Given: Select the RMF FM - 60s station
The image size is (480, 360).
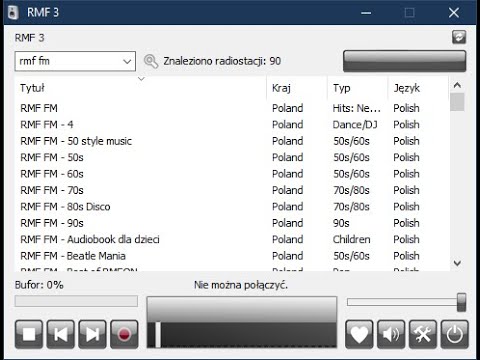Looking at the screenshot, I should 232,174.
